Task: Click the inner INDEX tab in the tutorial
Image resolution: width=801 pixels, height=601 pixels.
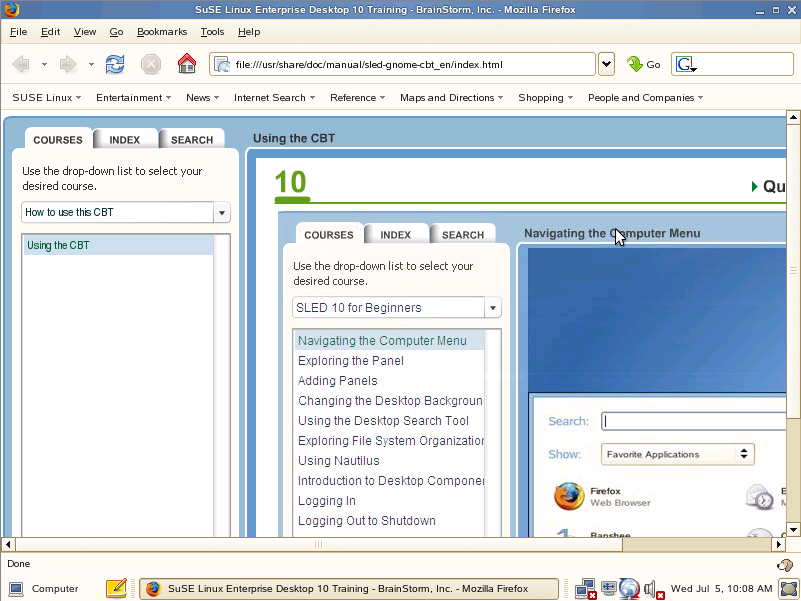Action: (x=395, y=235)
